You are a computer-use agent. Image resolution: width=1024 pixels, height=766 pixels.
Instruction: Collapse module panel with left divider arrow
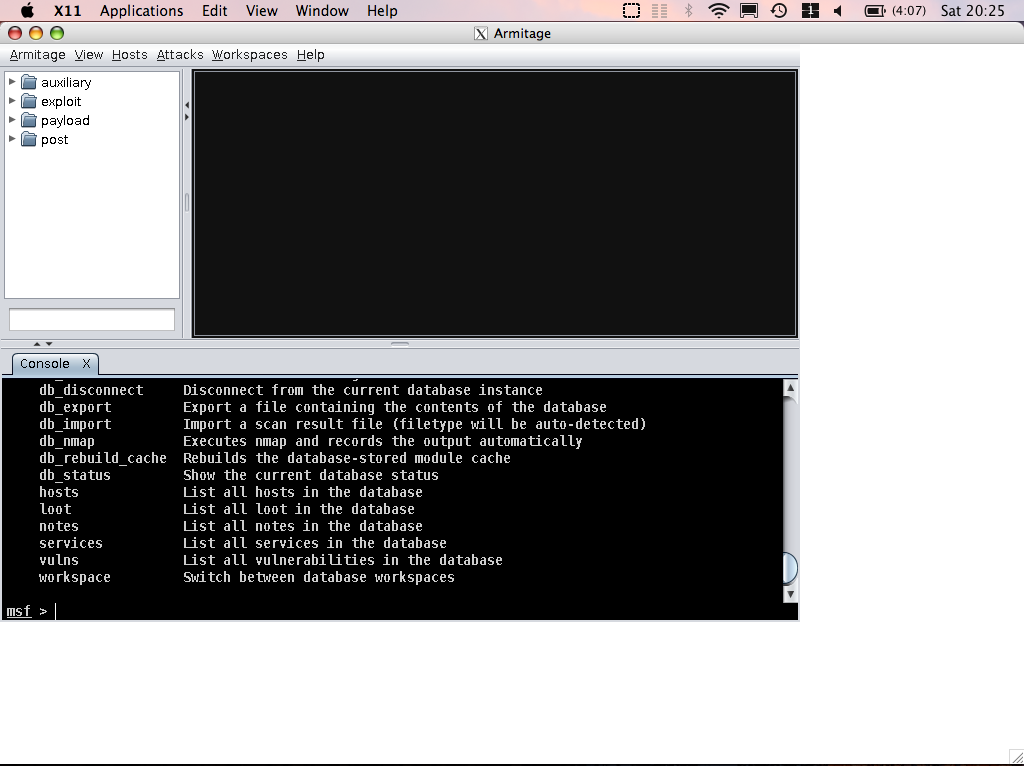tap(187, 104)
